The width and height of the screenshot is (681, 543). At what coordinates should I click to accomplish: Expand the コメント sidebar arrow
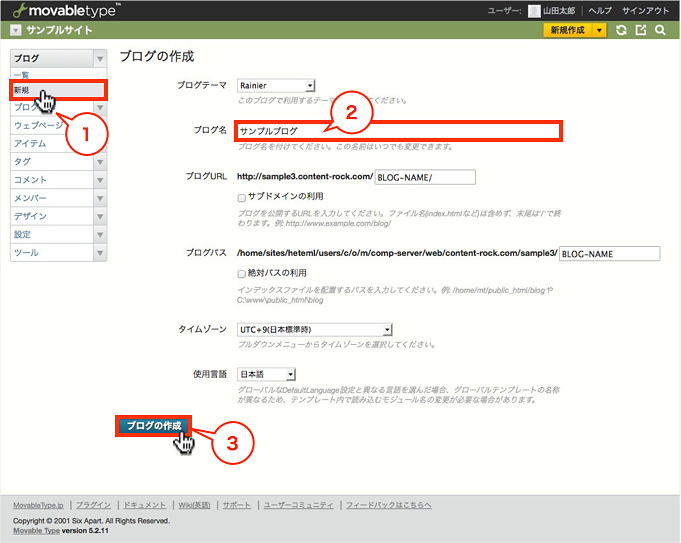[100, 180]
